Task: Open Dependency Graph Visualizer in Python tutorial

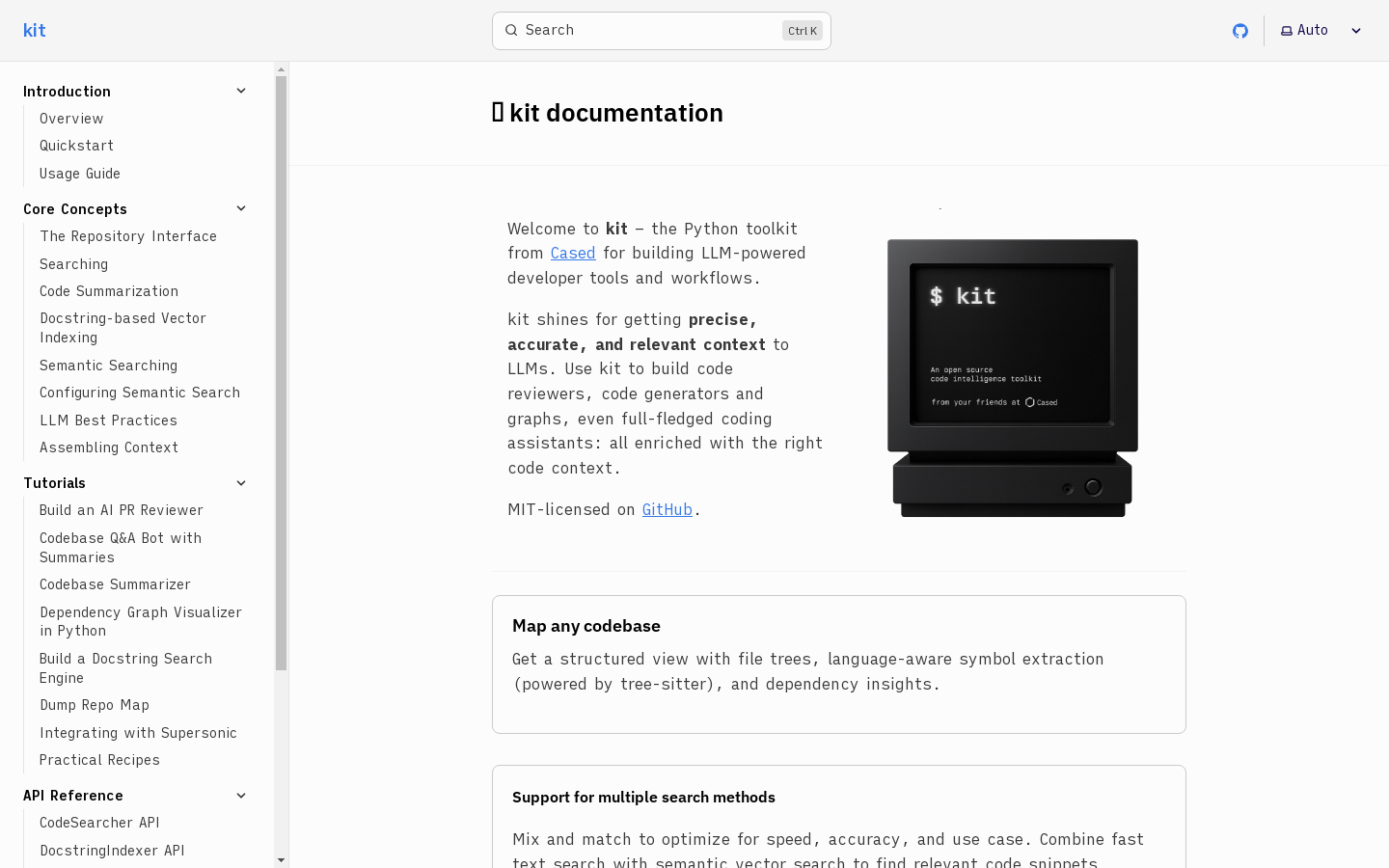Action: 141,621
